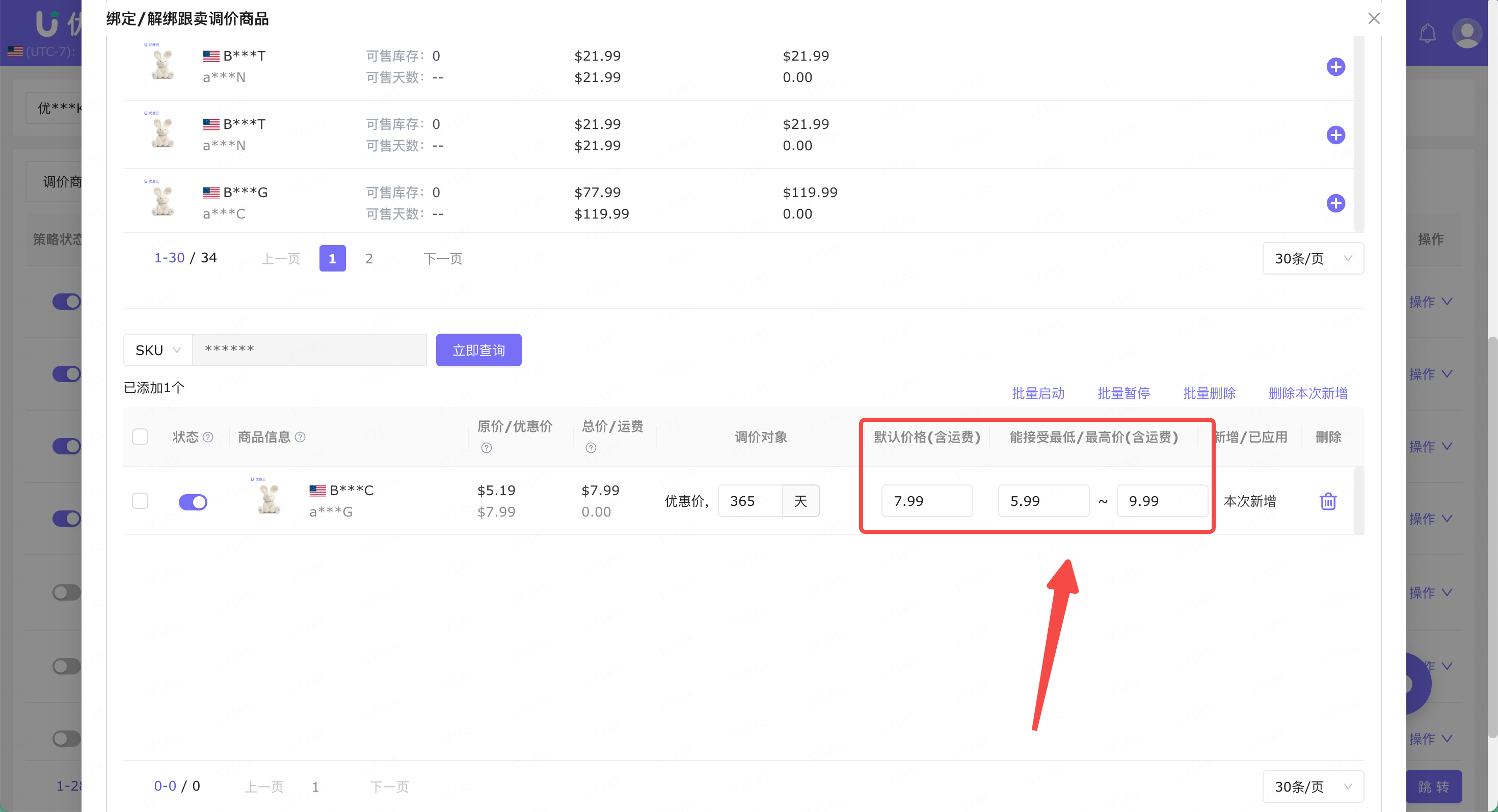This screenshot has width=1498, height=812.
Task: Click the 立即查询 search button
Action: coord(478,350)
